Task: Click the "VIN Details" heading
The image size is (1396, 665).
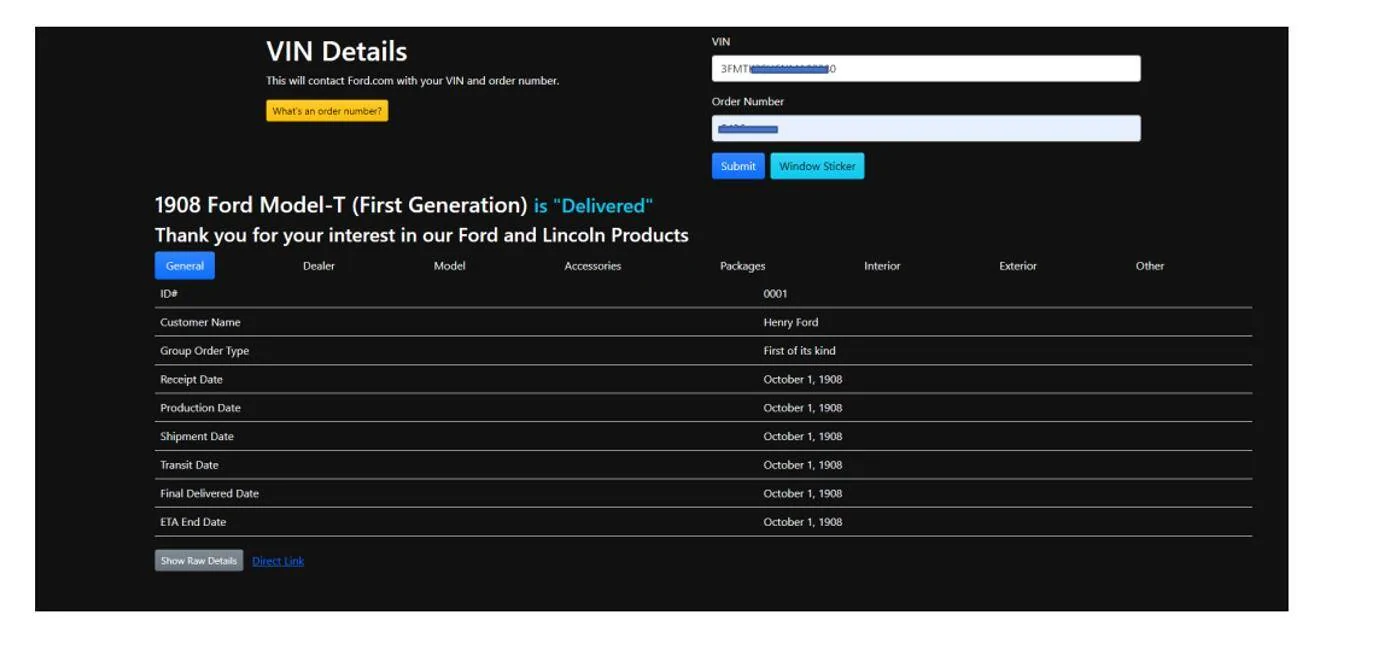Action: (337, 52)
